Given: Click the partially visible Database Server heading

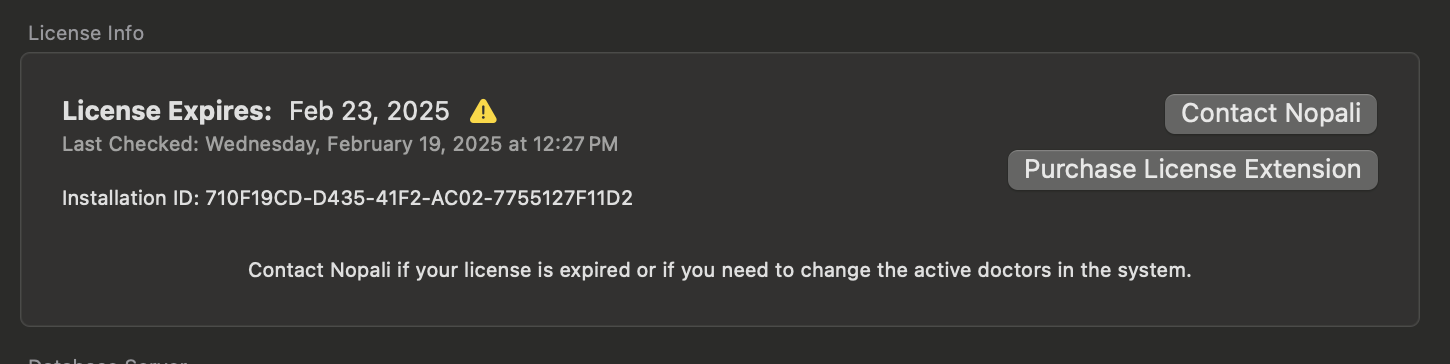Looking at the screenshot, I should (108, 360).
